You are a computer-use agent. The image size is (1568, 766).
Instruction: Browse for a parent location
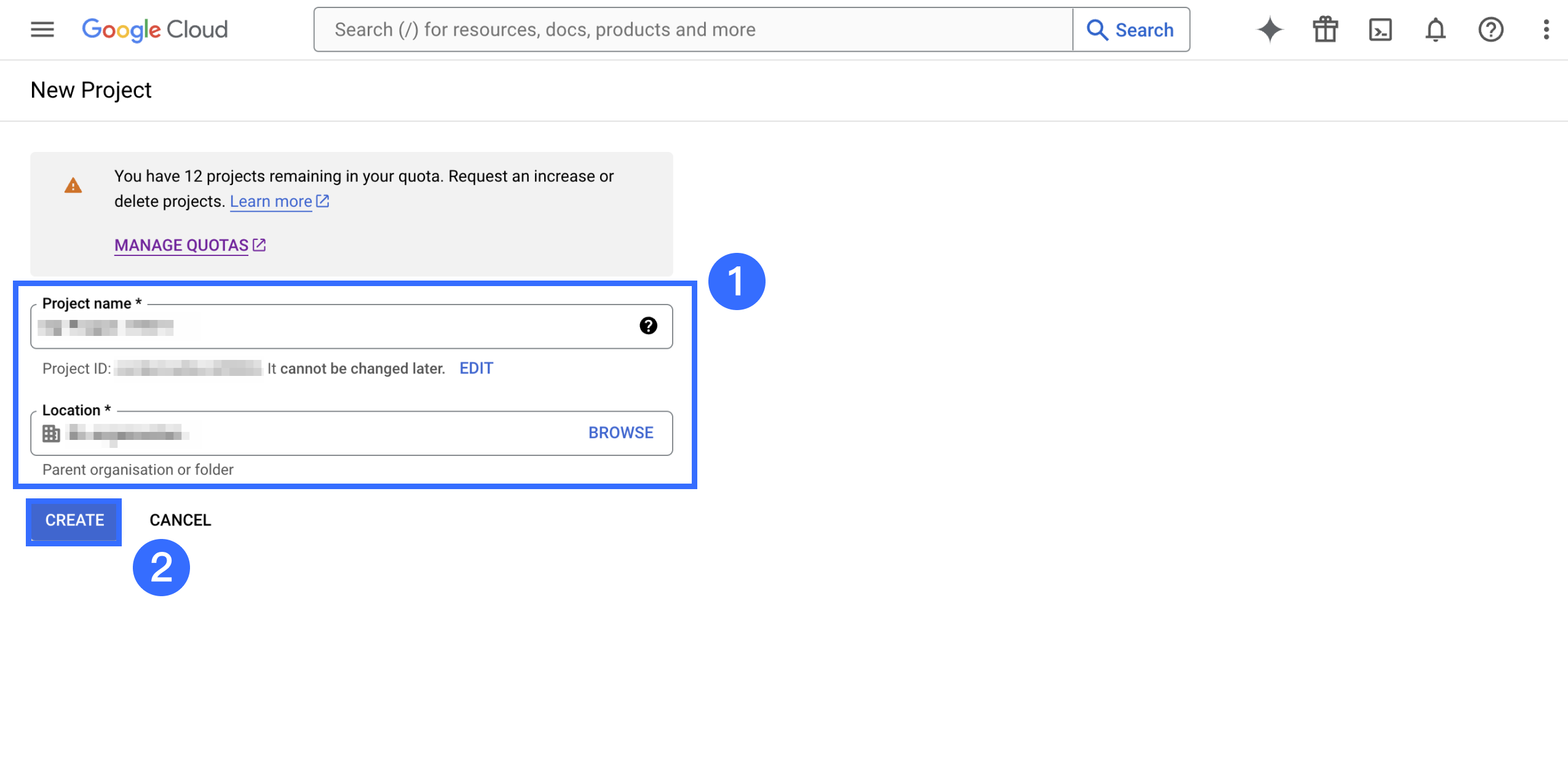click(620, 433)
